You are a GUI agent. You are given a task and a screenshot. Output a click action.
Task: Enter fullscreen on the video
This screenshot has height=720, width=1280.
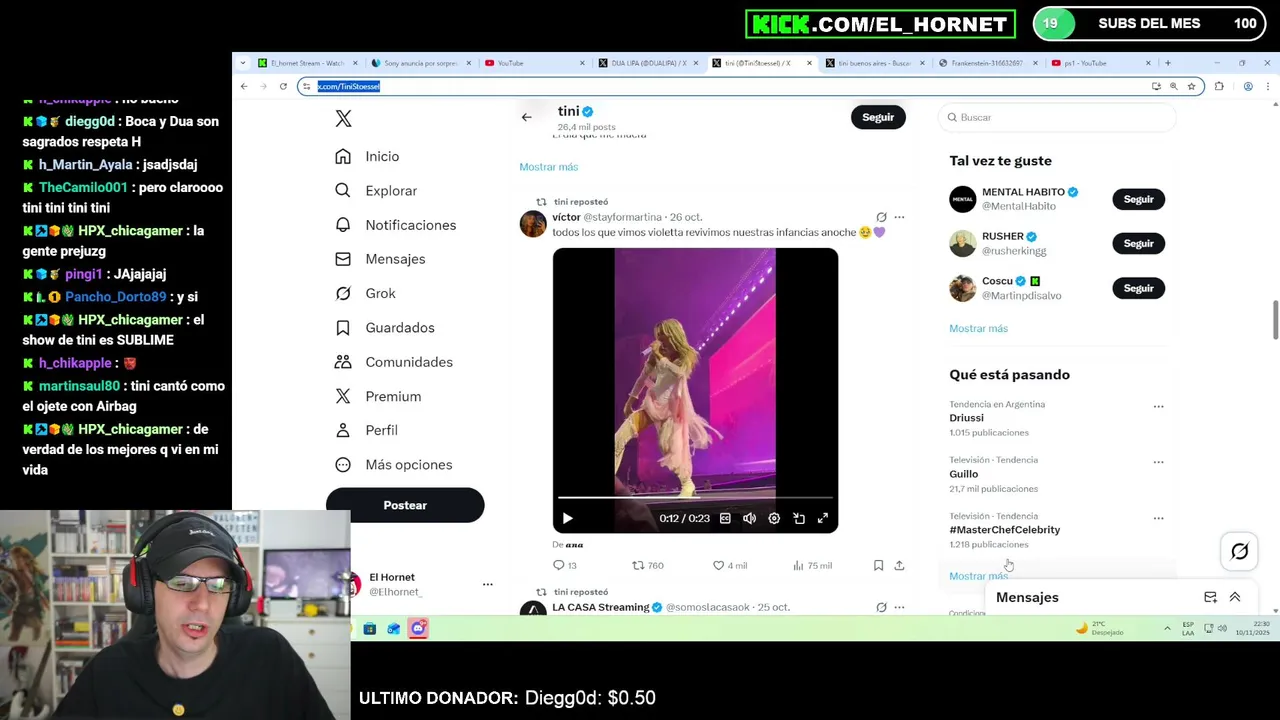[823, 518]
